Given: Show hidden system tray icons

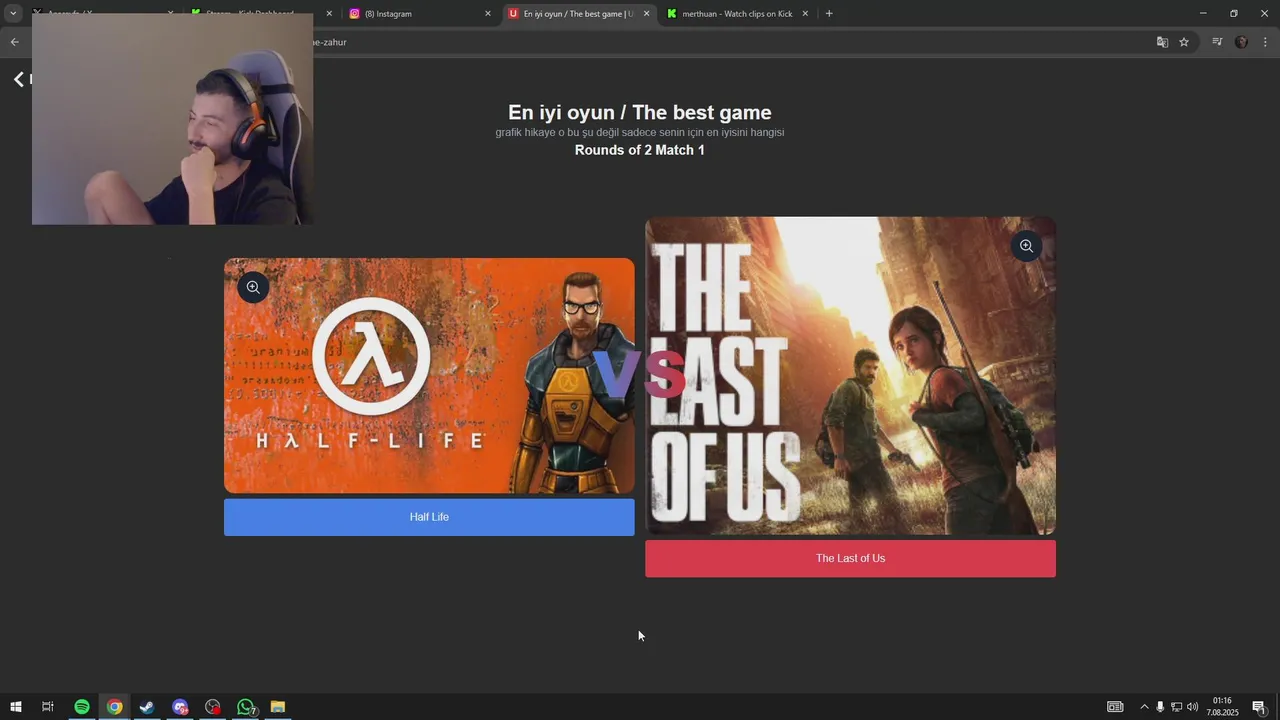Looking at the screenshot, I should click(1144, 707).
